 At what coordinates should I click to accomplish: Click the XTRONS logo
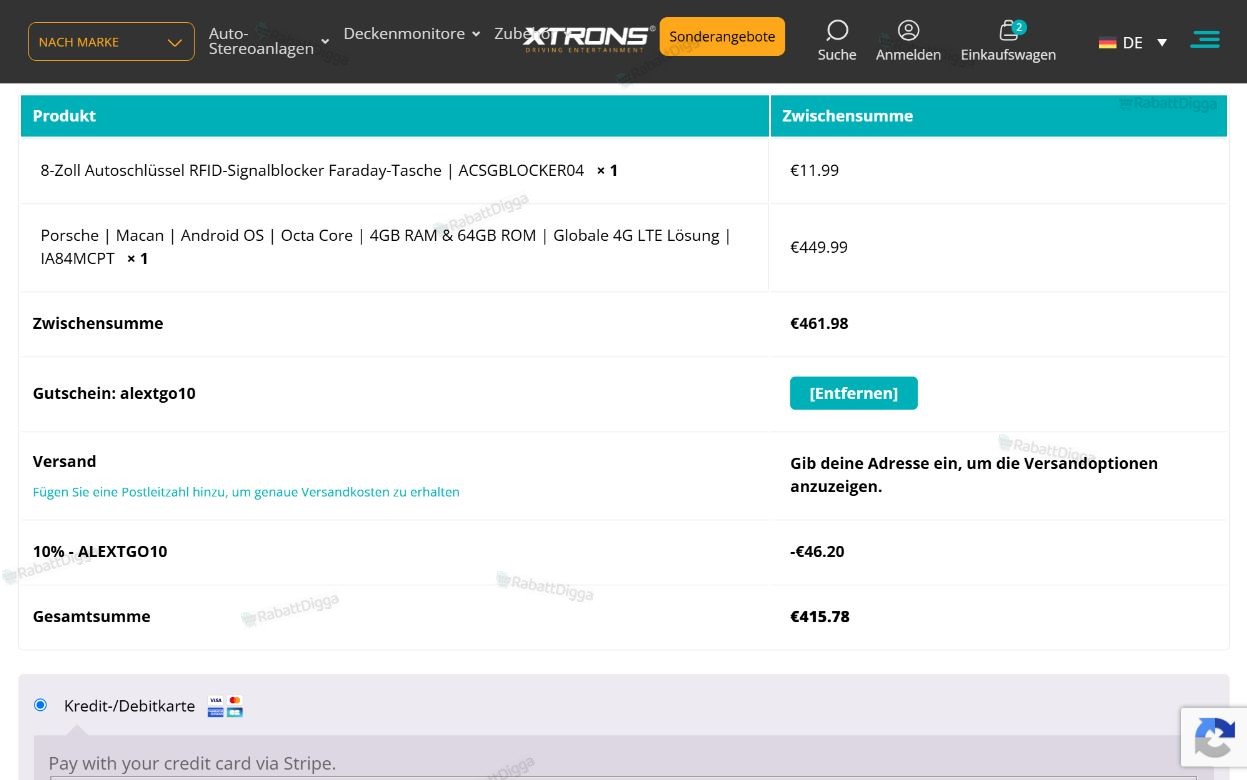(x=590, y=39)
